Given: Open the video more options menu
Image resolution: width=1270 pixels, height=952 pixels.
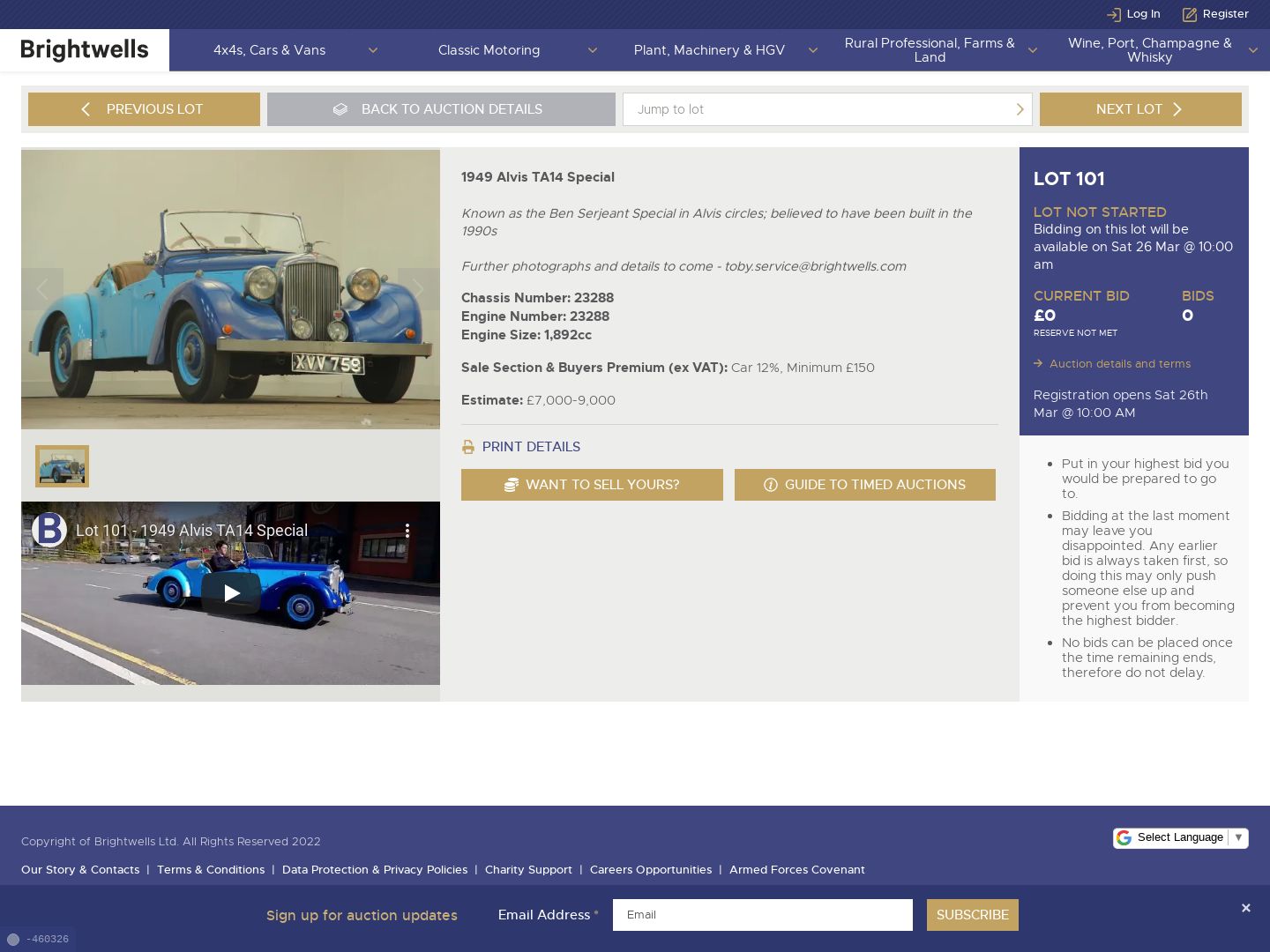Looking at the screenshot, I should tap(407, 531).
